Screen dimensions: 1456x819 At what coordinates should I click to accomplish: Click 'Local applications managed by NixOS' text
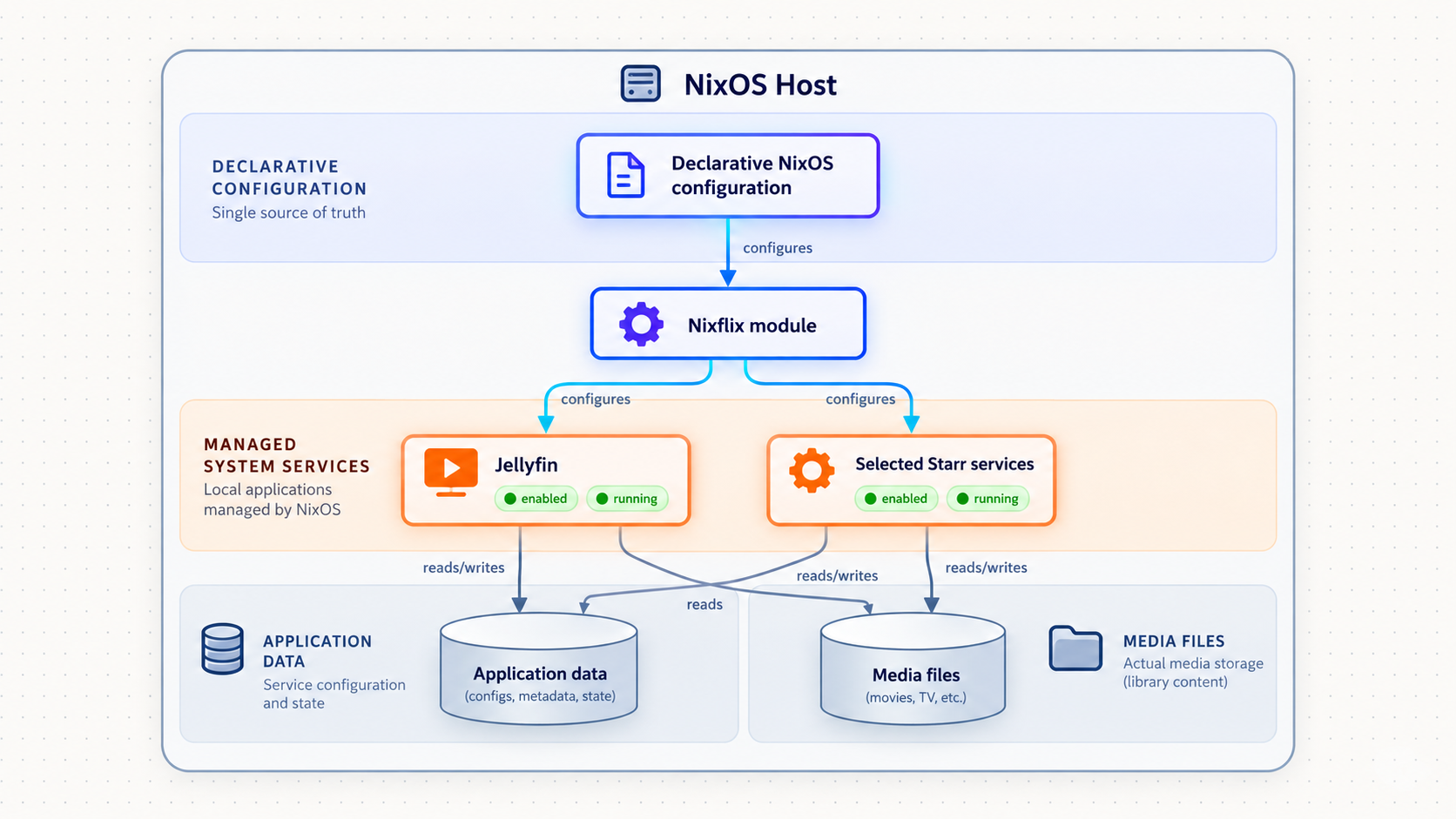point(272,500)
